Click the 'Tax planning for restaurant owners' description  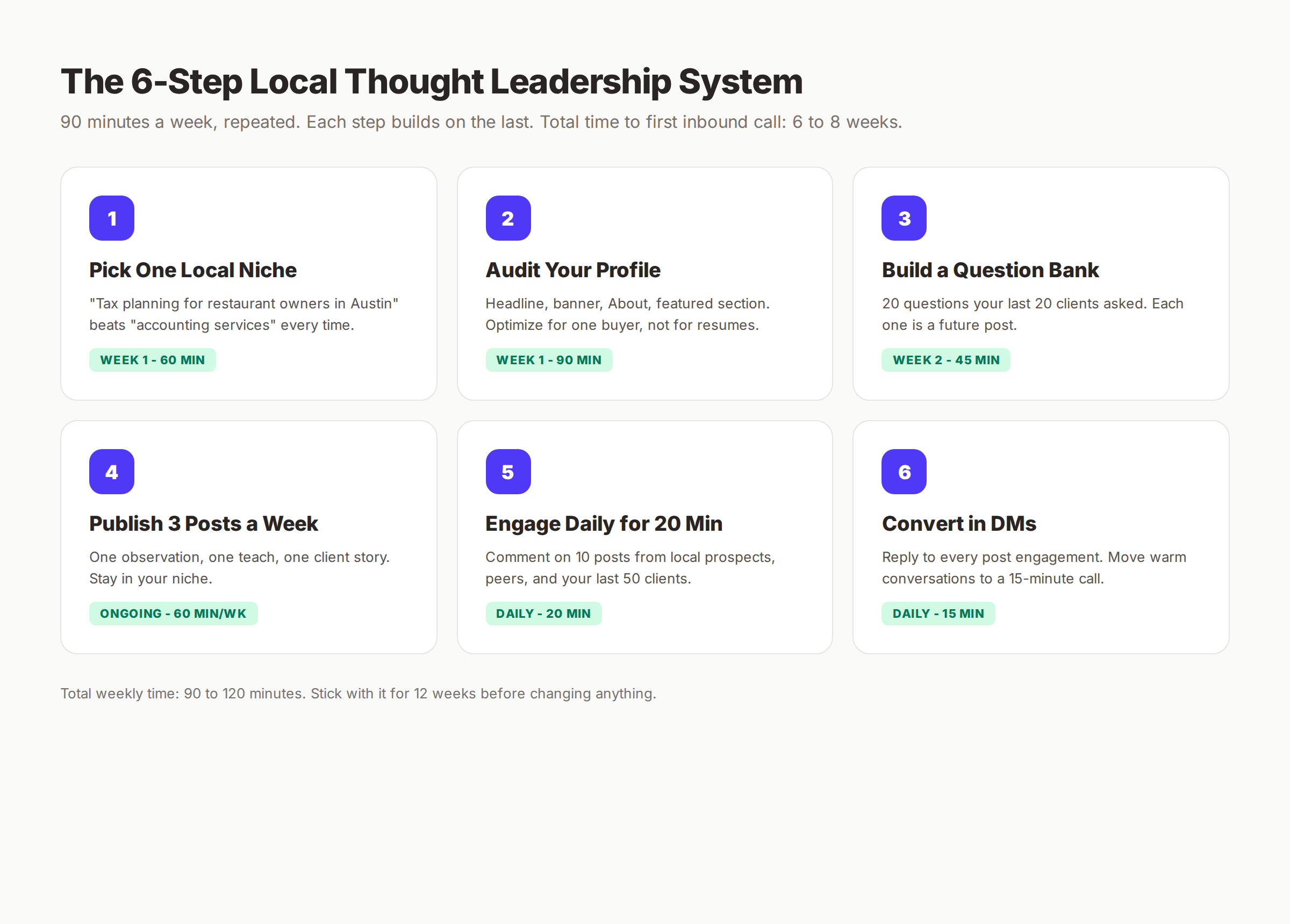tap(244, 314)
